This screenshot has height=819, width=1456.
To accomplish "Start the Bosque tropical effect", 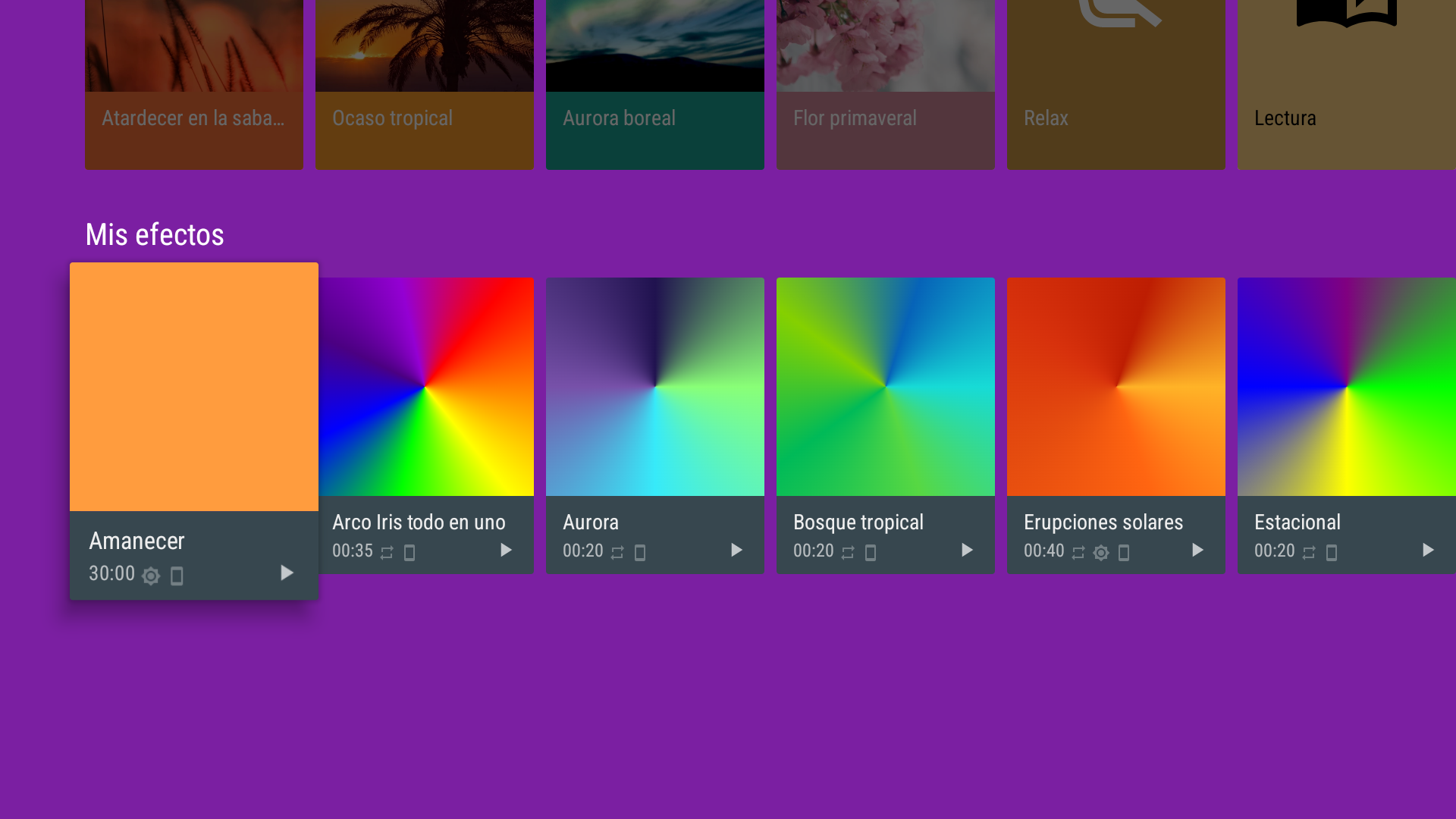I will point(967,551).
